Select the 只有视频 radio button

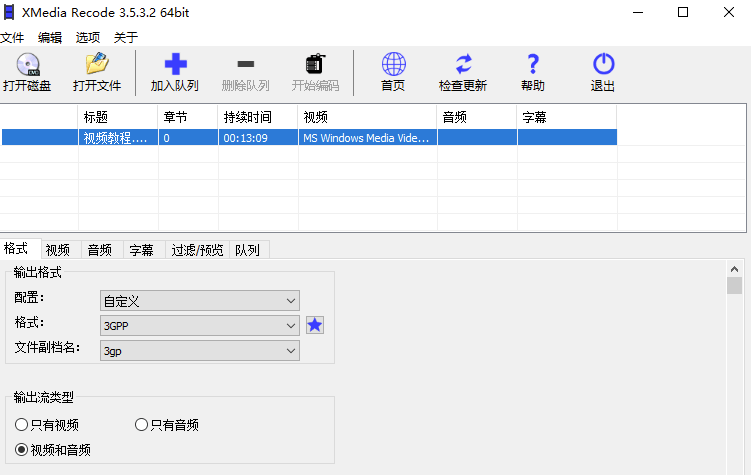[21, 424]
